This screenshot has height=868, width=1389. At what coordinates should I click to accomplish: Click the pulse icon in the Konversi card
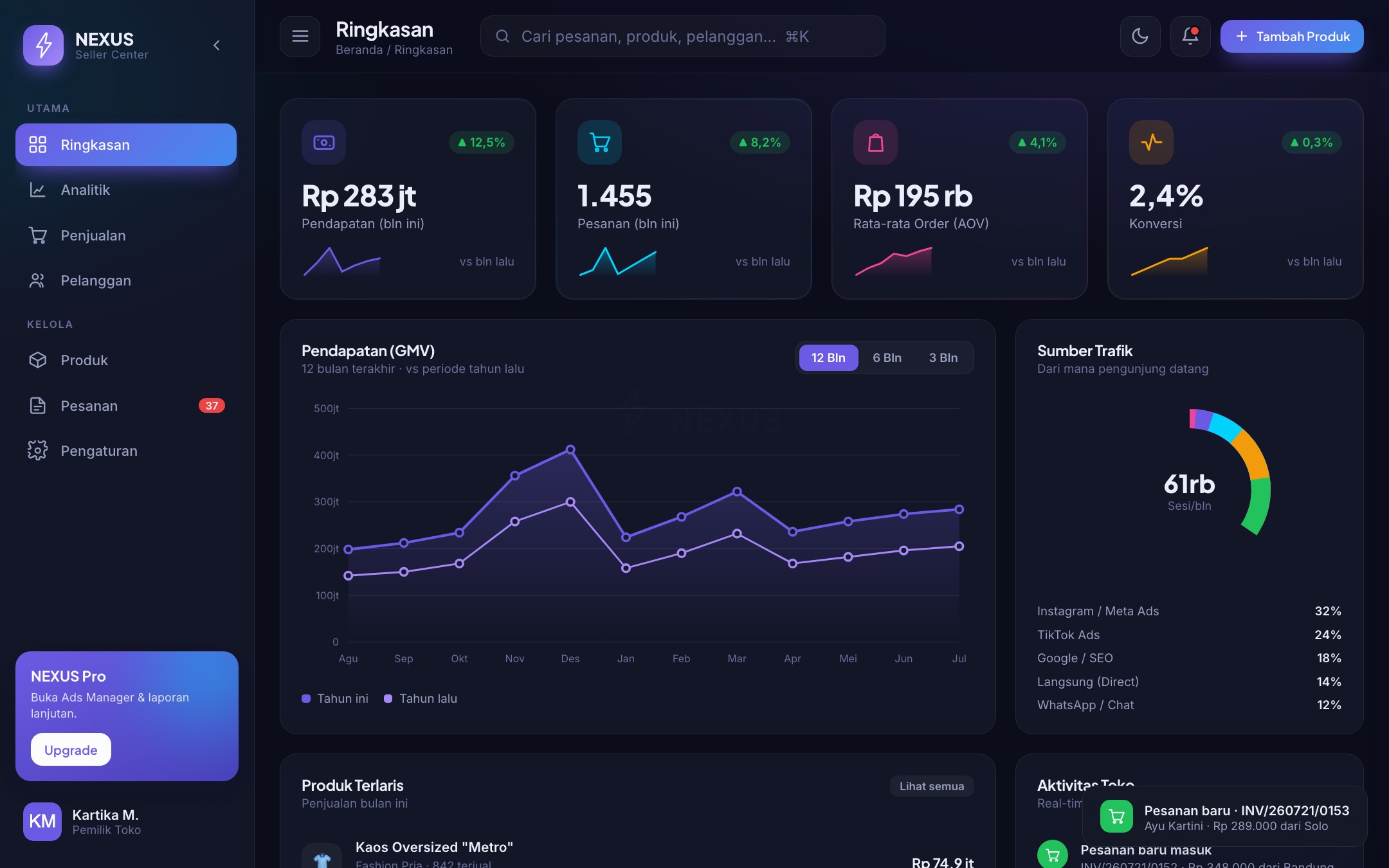click(1151, 142)
